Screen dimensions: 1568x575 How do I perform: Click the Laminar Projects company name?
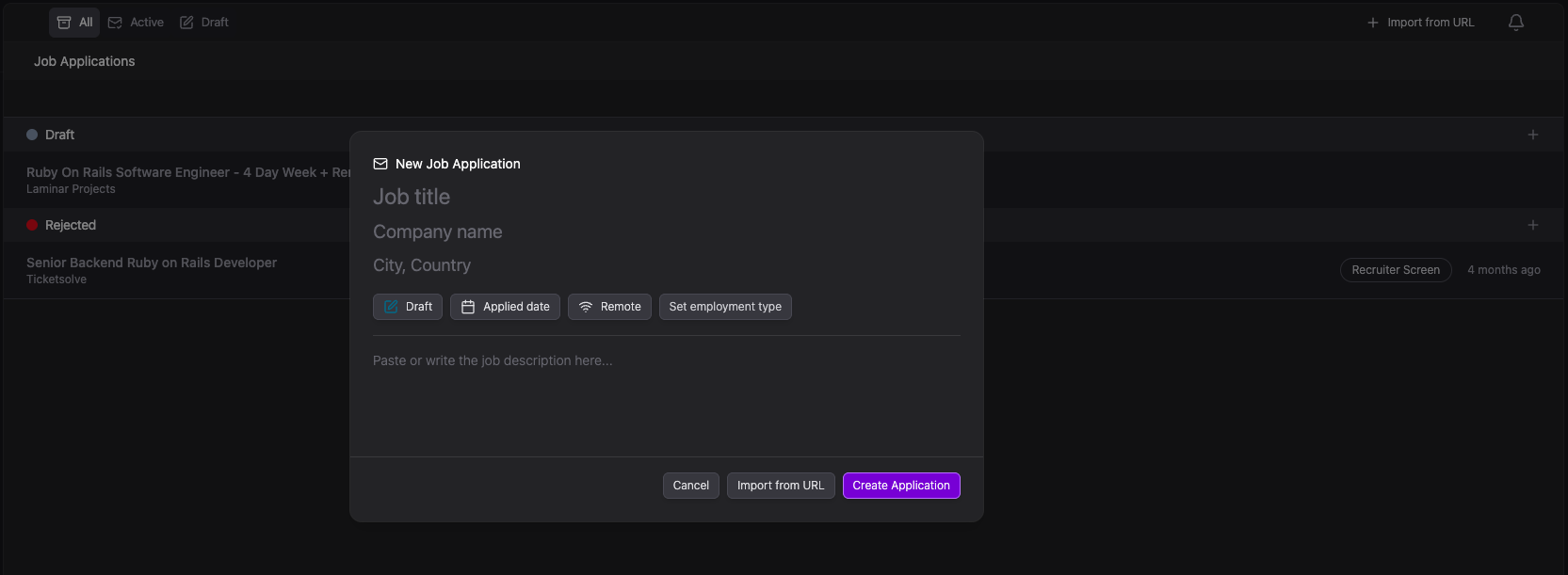(x=71, y=189)
